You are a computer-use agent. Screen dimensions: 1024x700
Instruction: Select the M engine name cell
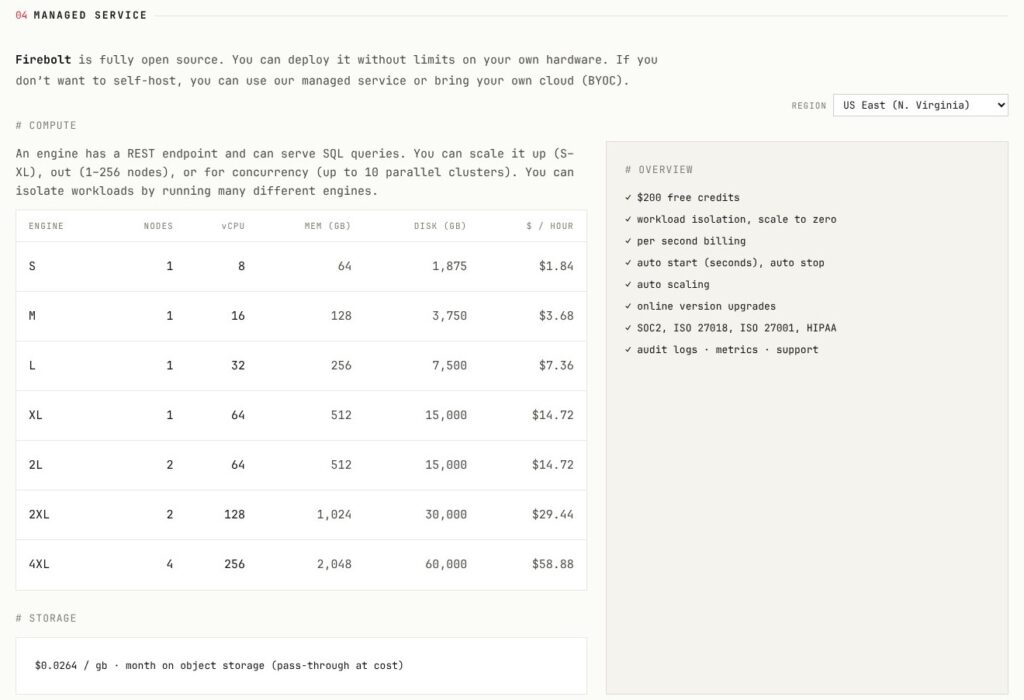pos(32,315)
